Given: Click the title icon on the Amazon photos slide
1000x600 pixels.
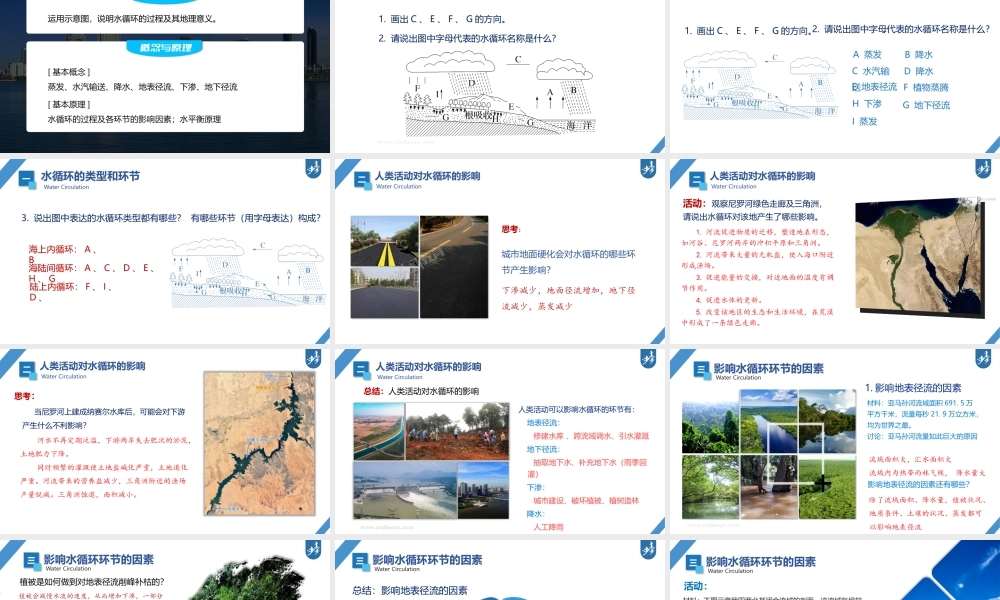Looking at the screenshot, I should [701, 370].
